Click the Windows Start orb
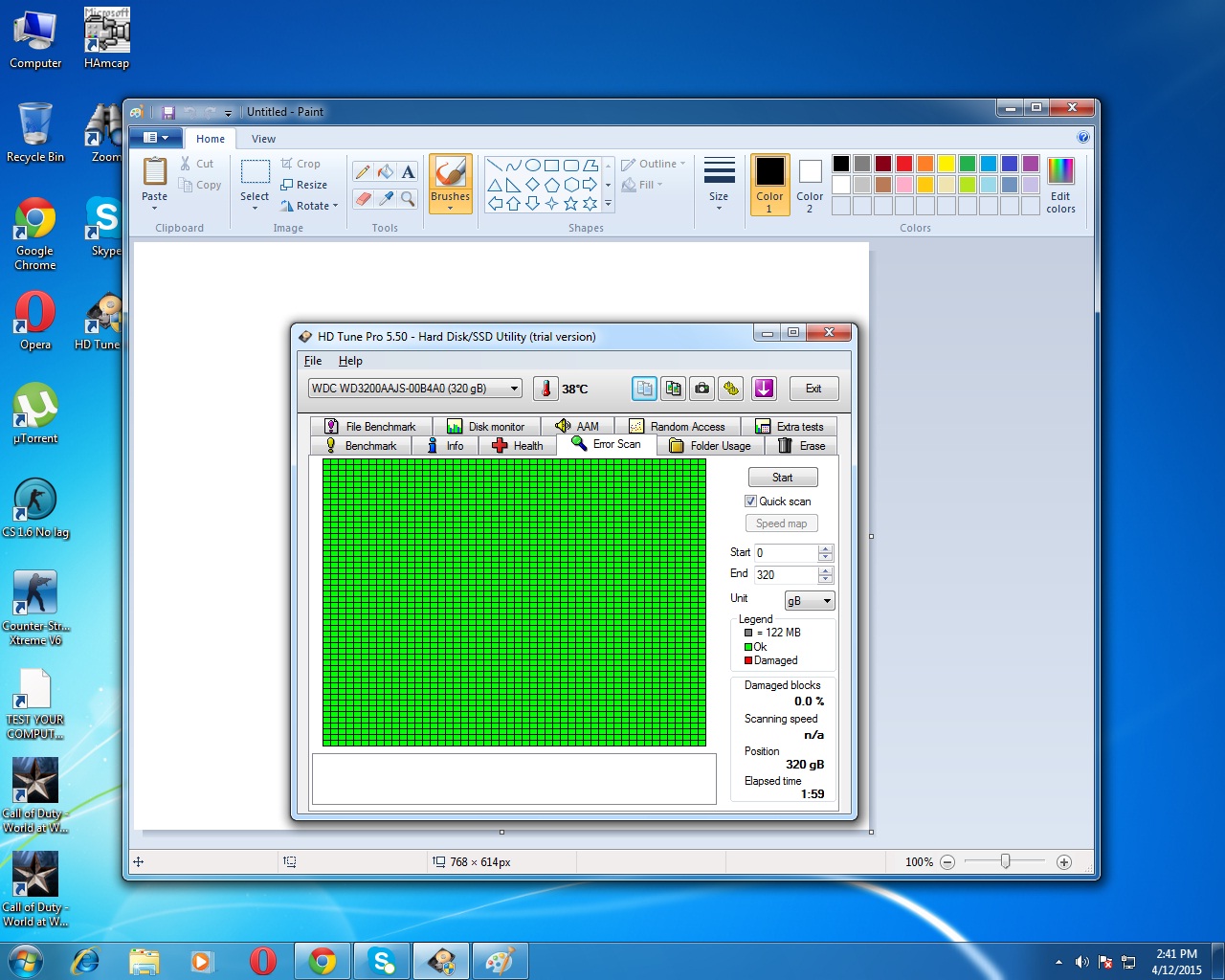Image resolution: width=1225 pixels, height=980 pixels. (x=26, y=961)
